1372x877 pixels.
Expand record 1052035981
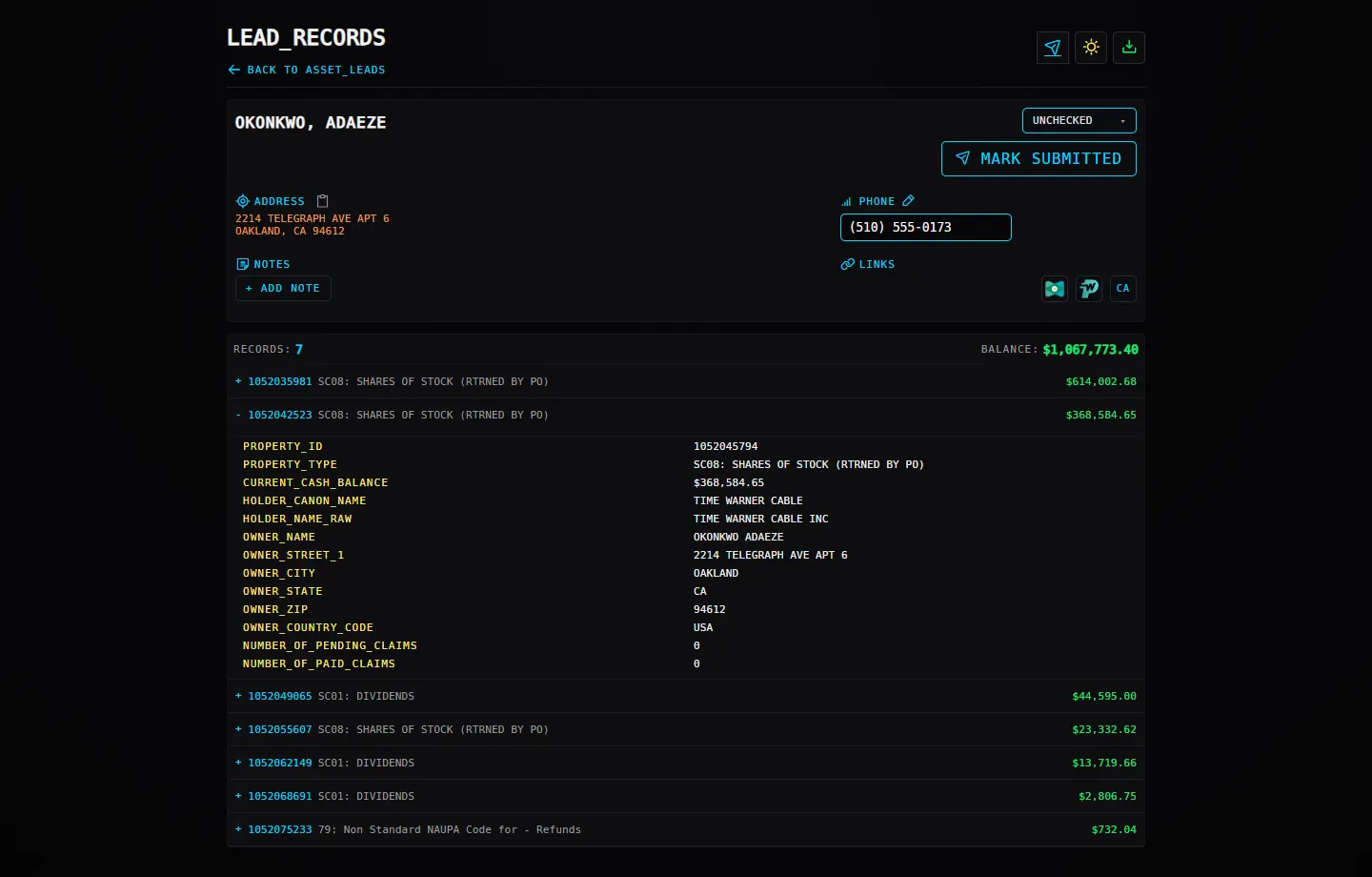tap(686, 381)
